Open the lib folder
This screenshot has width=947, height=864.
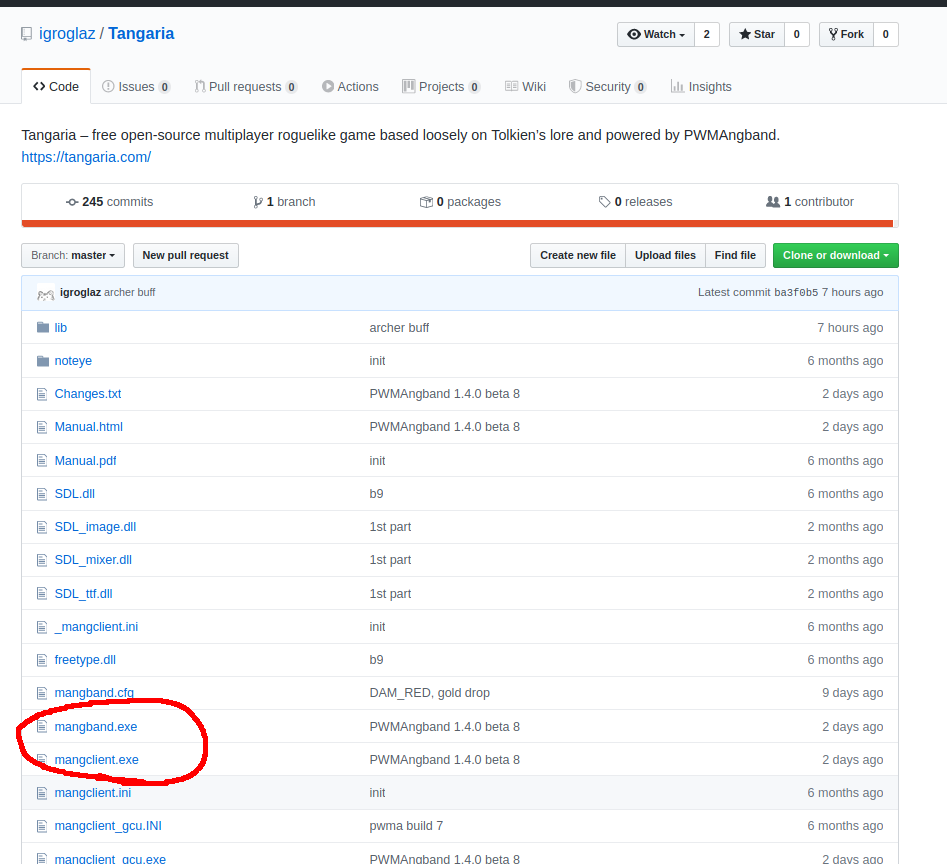[x=60, y=328]
